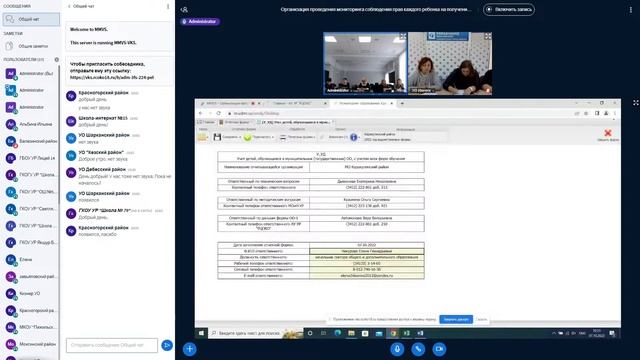Select the Administrator room webcam thumbnail
Image resolution: width=640 pixels, height=360 pixels.
(365, 63)
